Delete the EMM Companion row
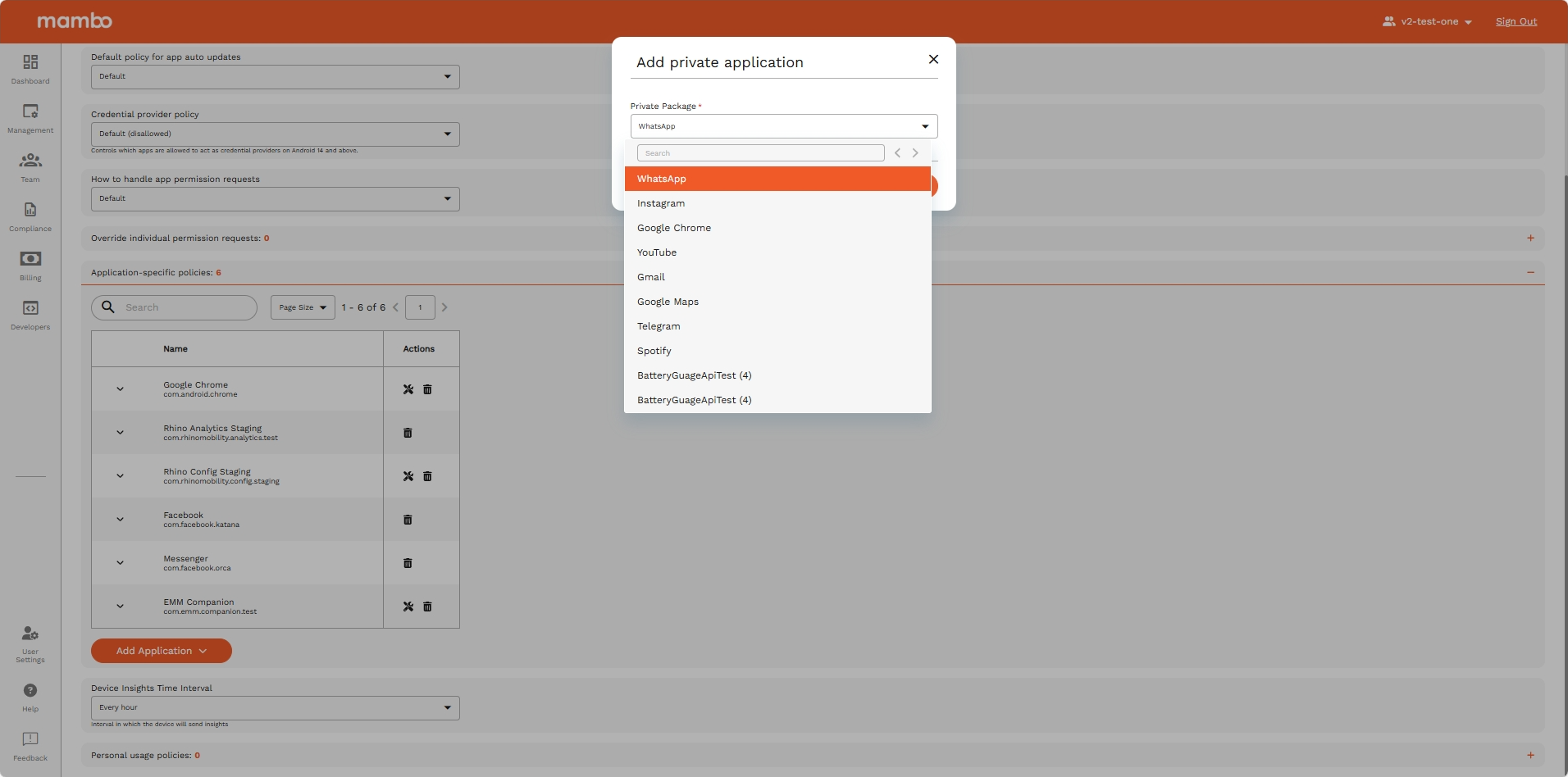This screenshot has height=777, width=1568. coord(427,607)
